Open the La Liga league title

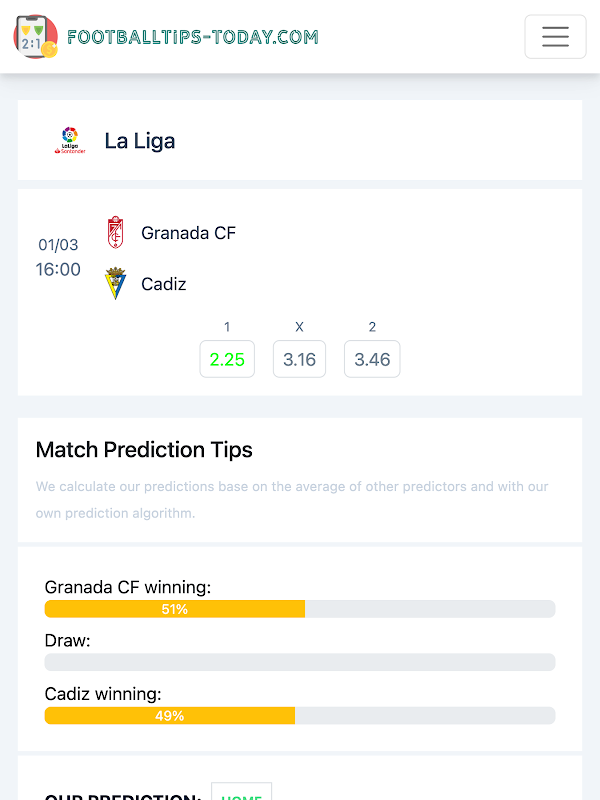(x=140, y=141)
